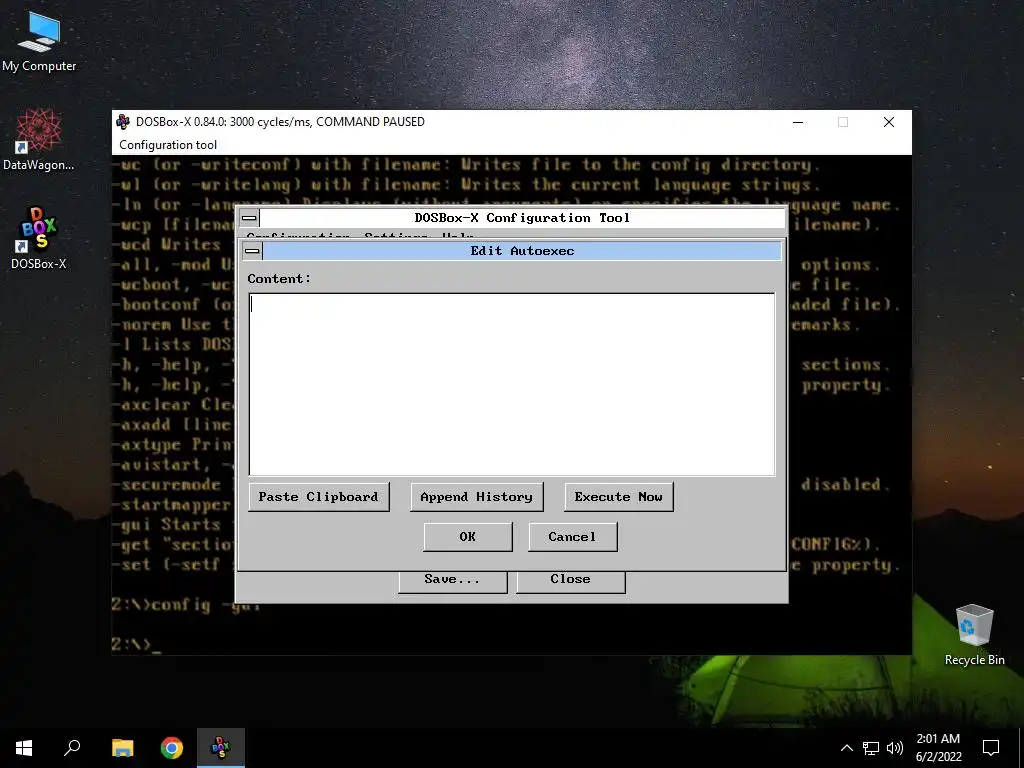1024x768 pixels.
Task: Click the Execute Now button
Action: pos(618,497)
